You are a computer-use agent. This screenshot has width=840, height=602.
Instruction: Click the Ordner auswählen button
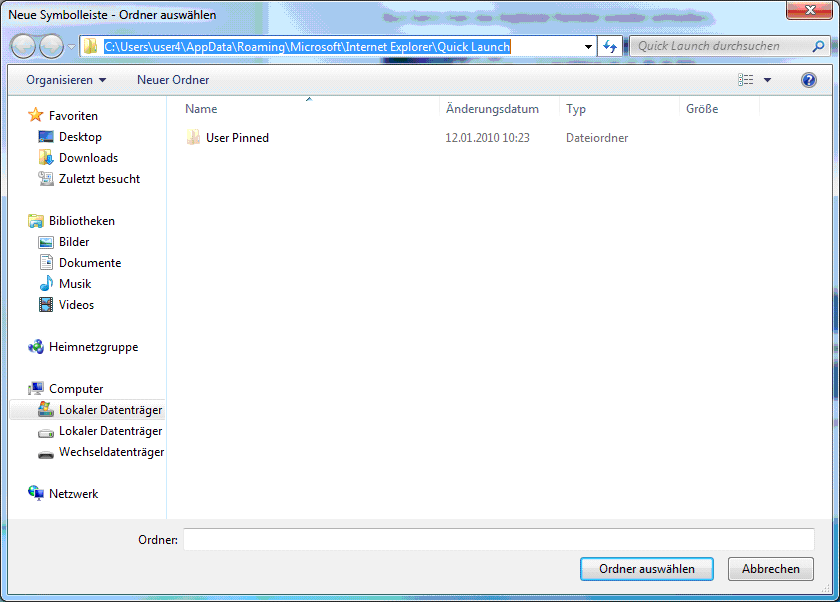click(646, 569)
